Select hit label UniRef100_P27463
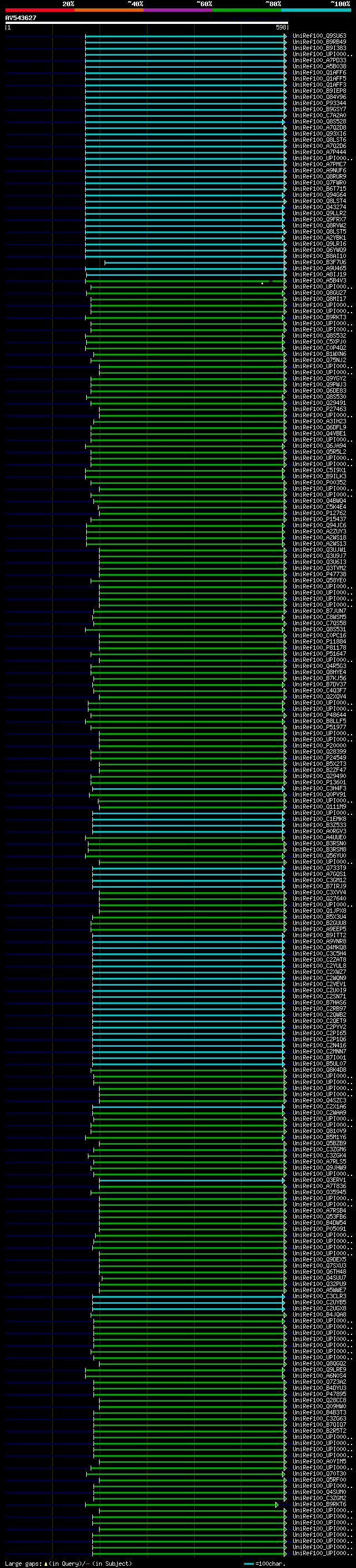Screen dimensions: 356x1568 pos(319,409)
